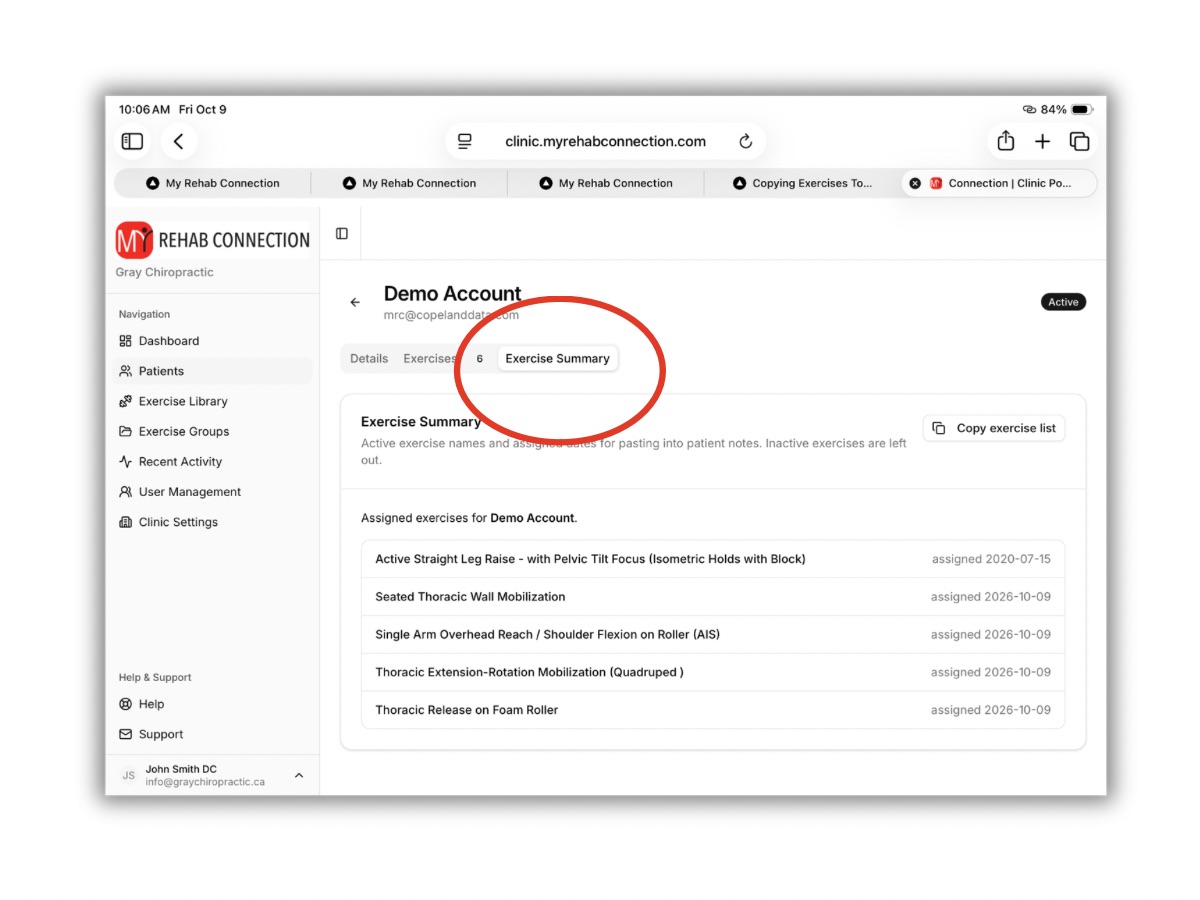1200x900 pixels.
Task: Return to the patient list with back arrow
Action: point(355,302)
